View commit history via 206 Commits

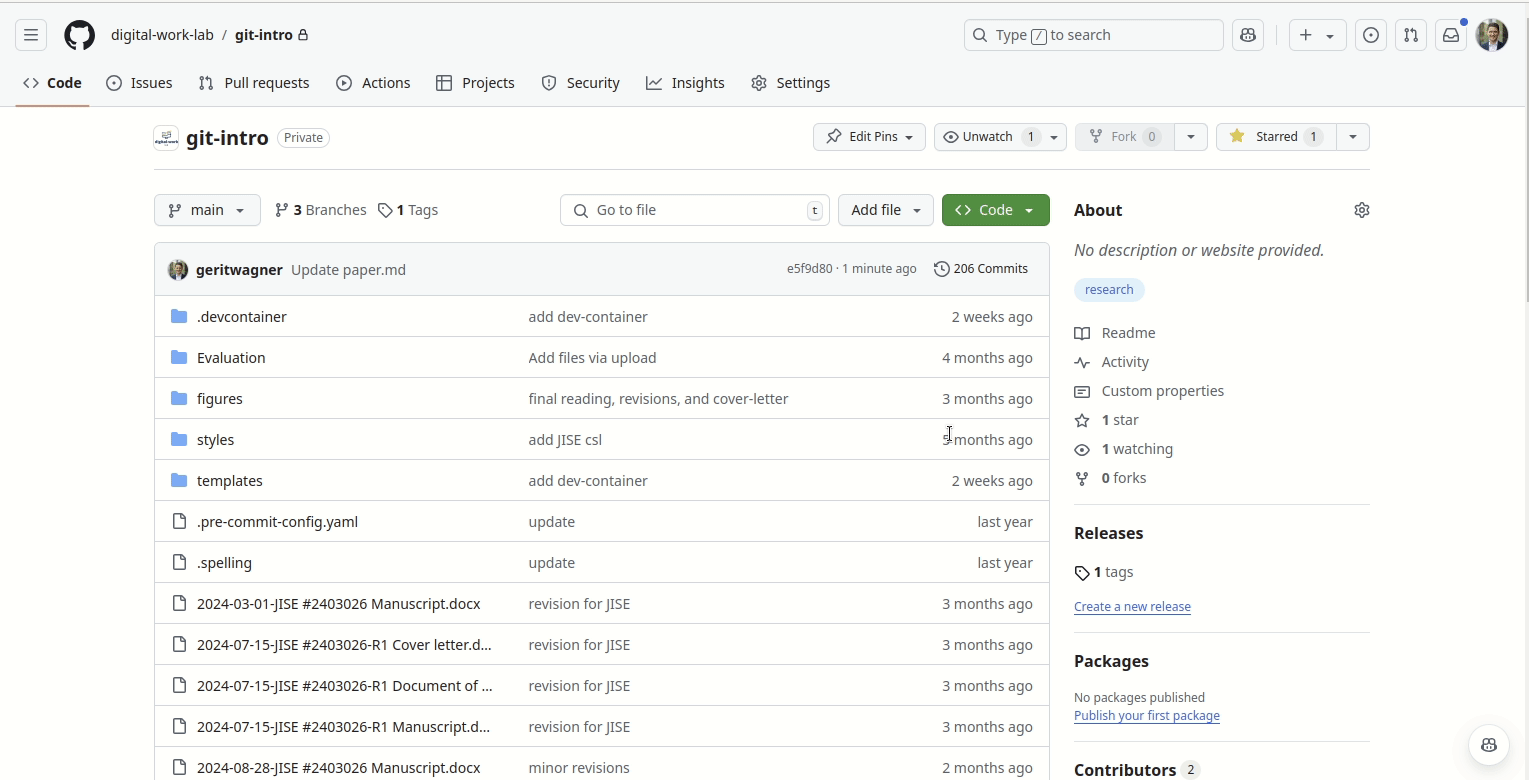[981, 269]
